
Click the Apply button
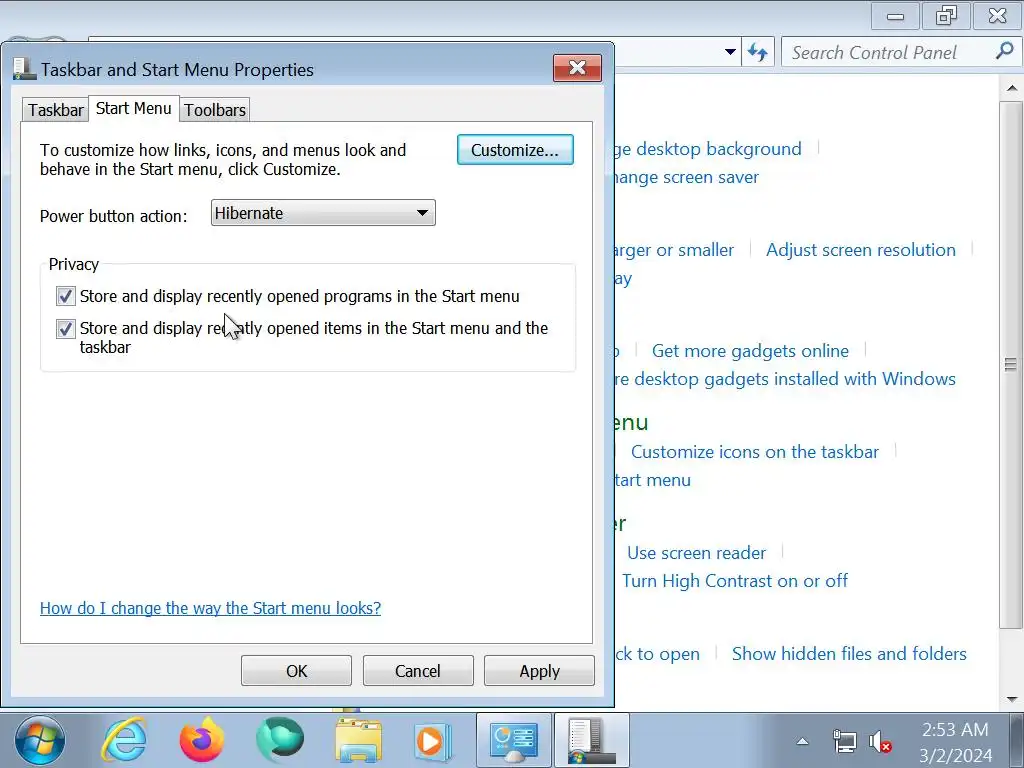tap(539, 671)
